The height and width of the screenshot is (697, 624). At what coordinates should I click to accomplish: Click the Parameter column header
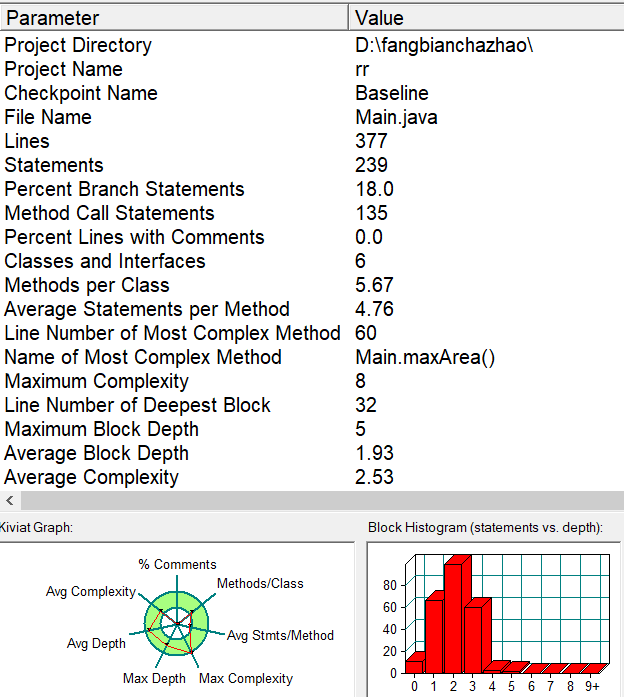[174, 18]
